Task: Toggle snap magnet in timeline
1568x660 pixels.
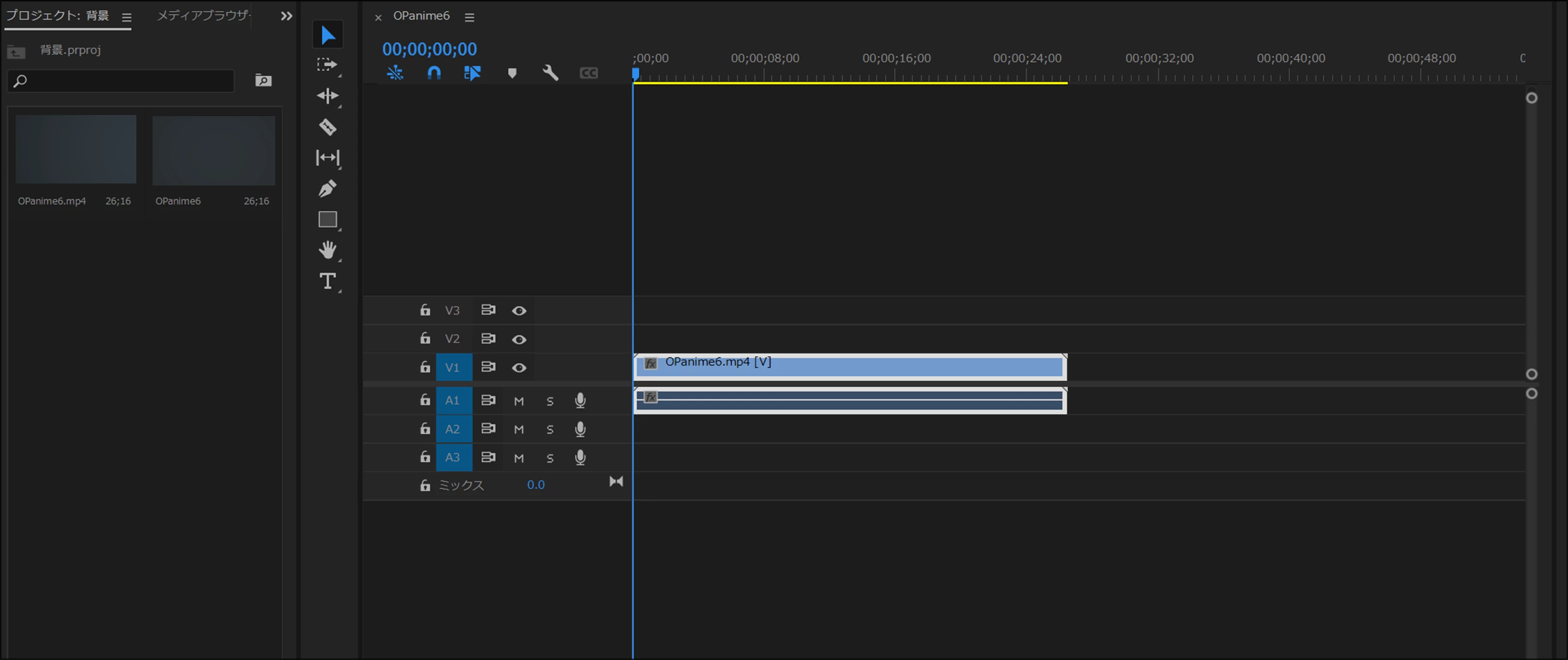Action: click(433, 73)
